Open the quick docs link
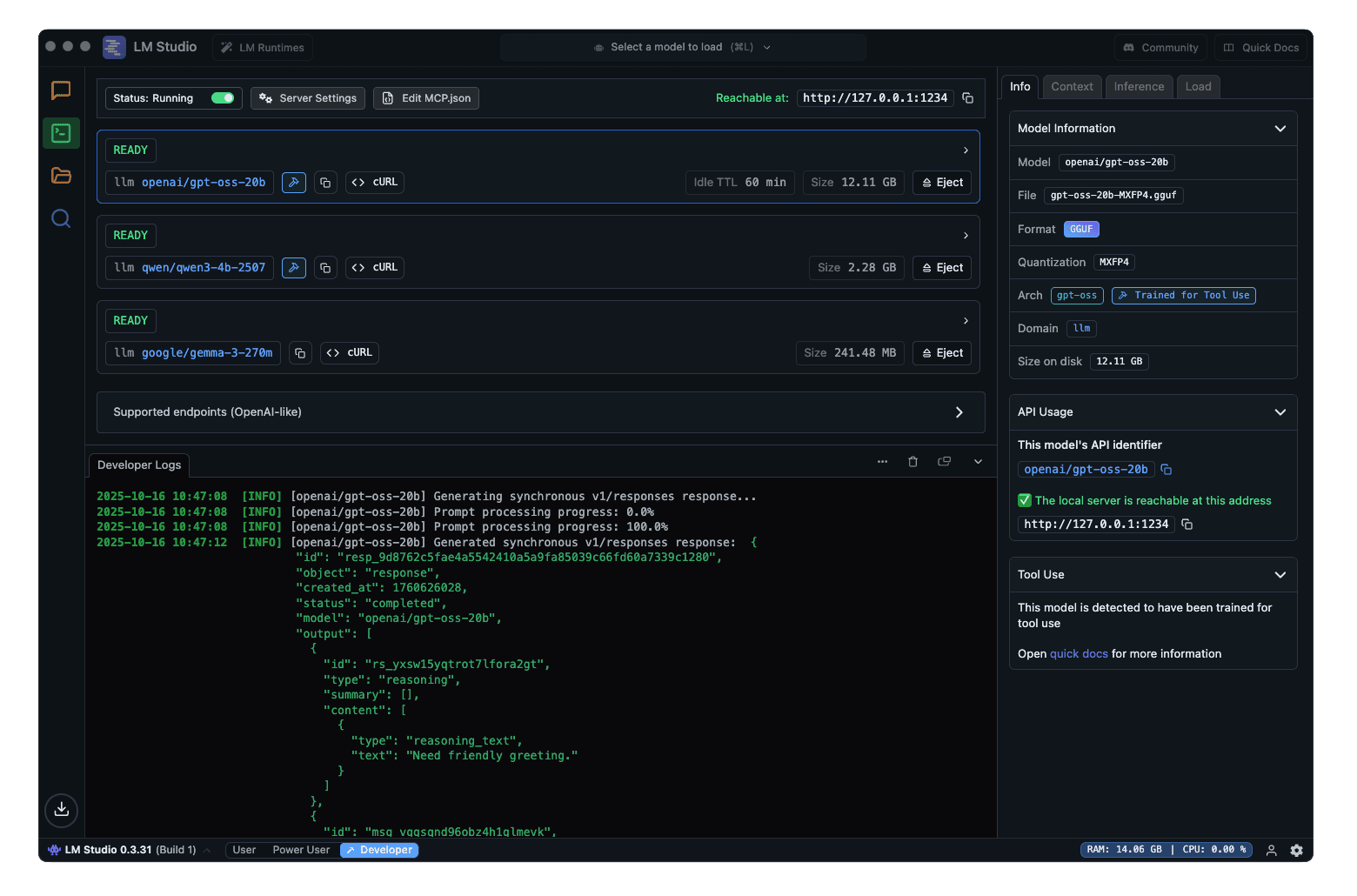The height and width of the screenshot is (896, 1357). point(1079,654)
